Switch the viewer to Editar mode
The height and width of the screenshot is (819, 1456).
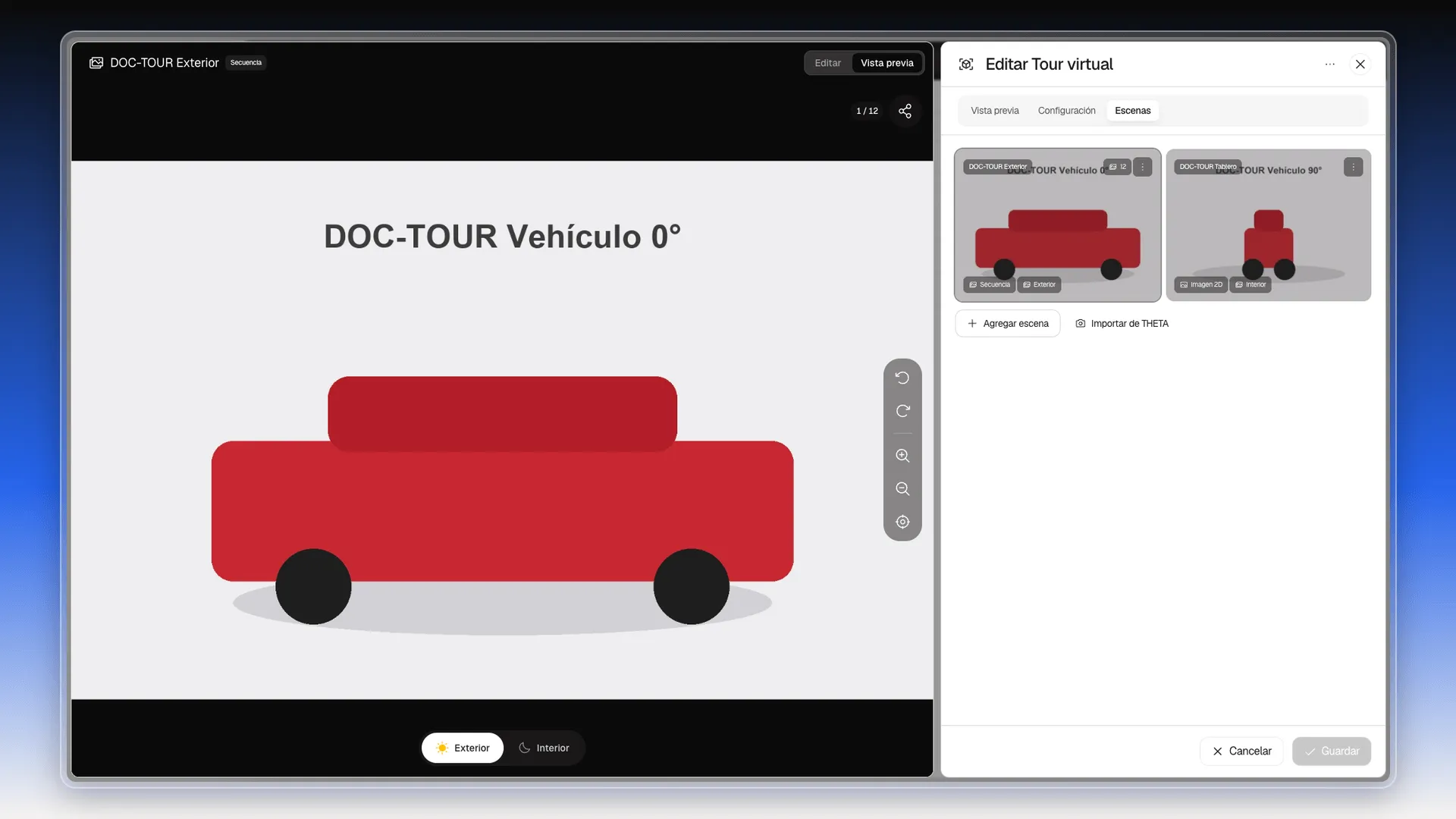(827, 63)
